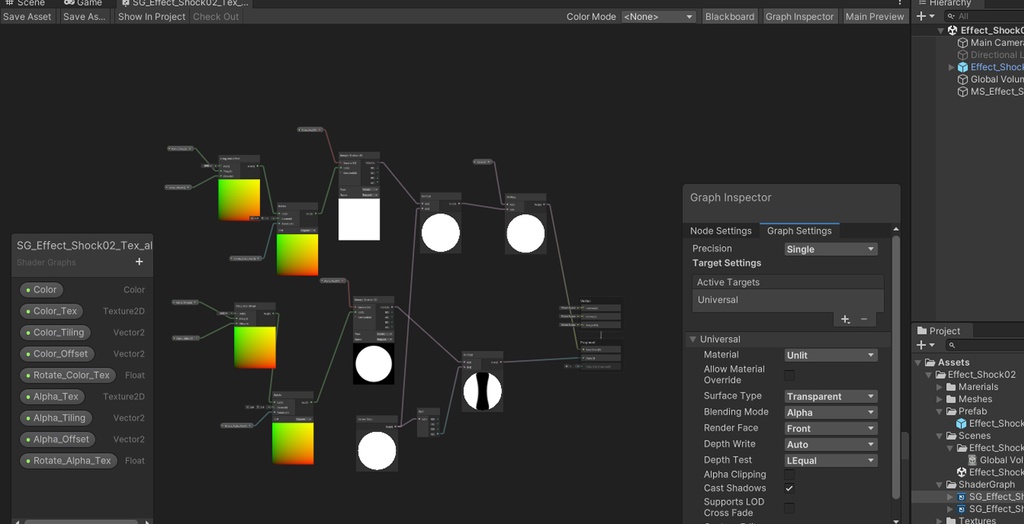Click the Directional Light object icon

pyautogui.click(x=962, y=55)
